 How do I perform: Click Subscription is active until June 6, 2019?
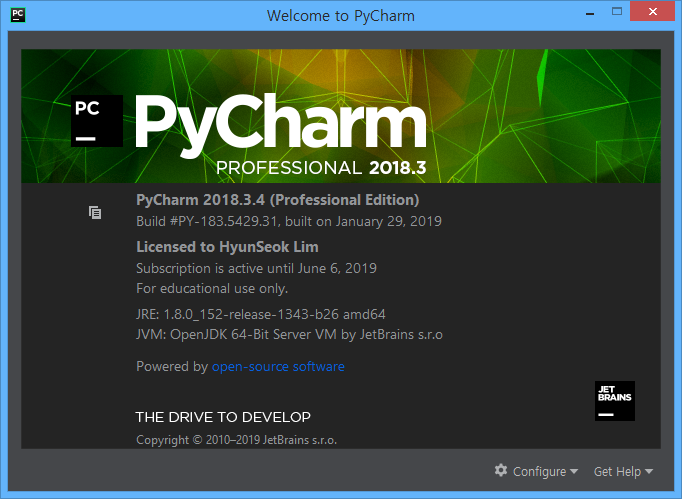(256, 268)
